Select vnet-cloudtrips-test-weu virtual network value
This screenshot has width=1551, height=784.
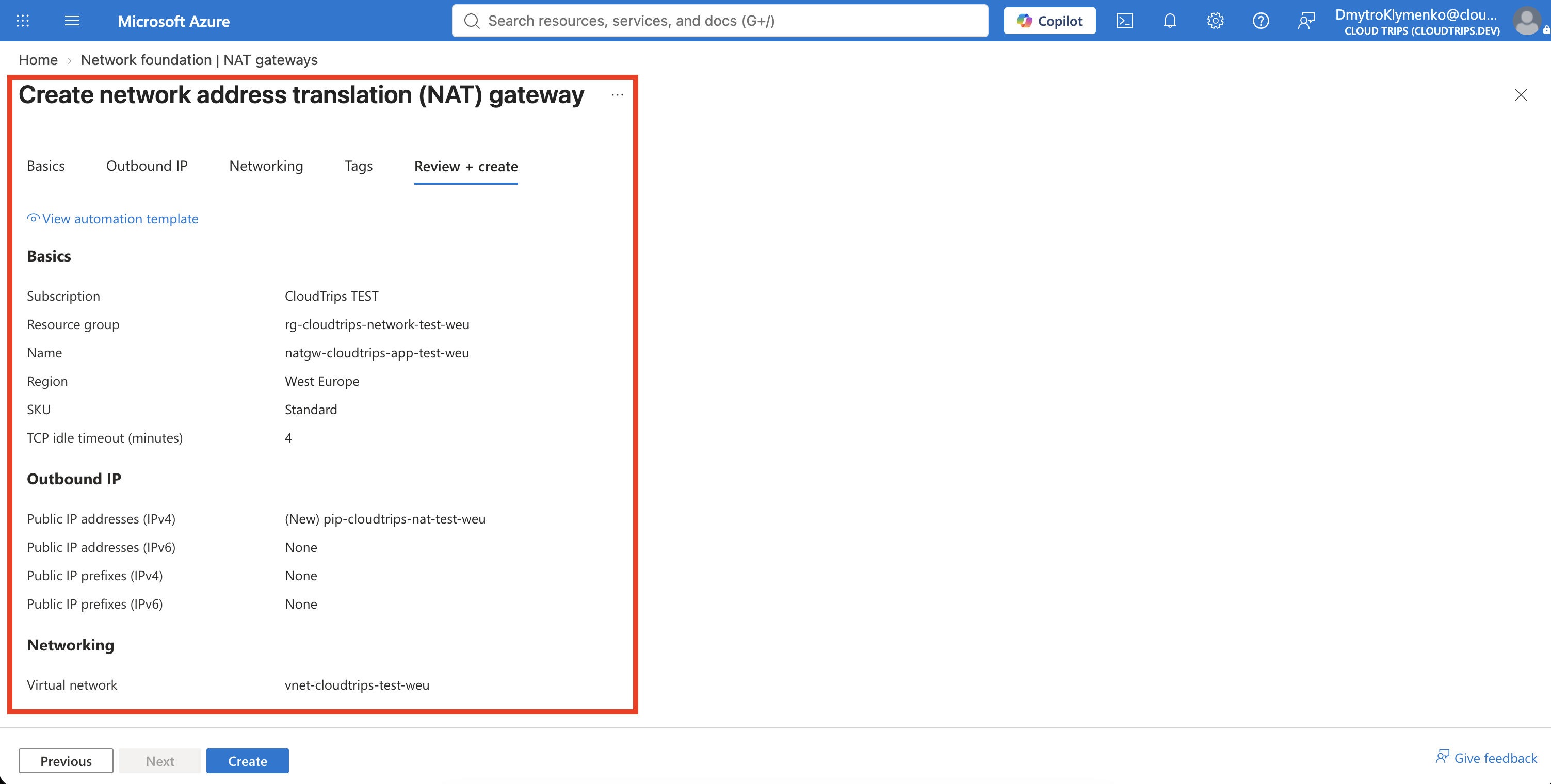[357, 685]
